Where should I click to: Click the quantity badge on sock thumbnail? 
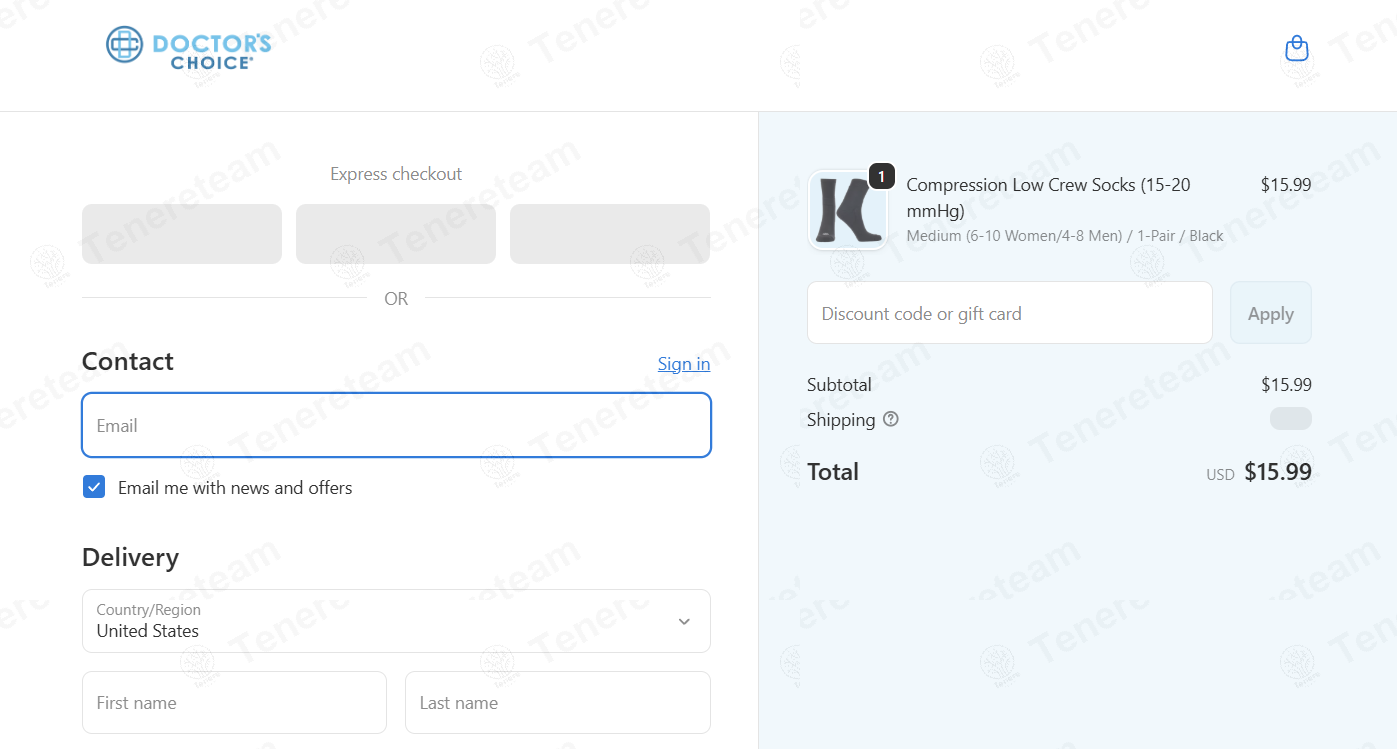pos(881,176)
